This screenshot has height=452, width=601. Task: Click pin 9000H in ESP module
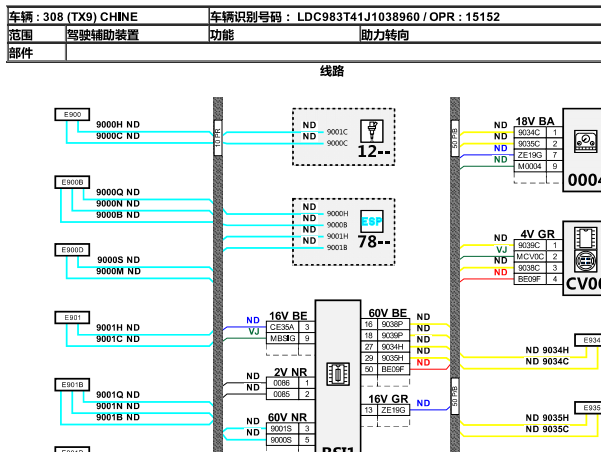[338, 214]
